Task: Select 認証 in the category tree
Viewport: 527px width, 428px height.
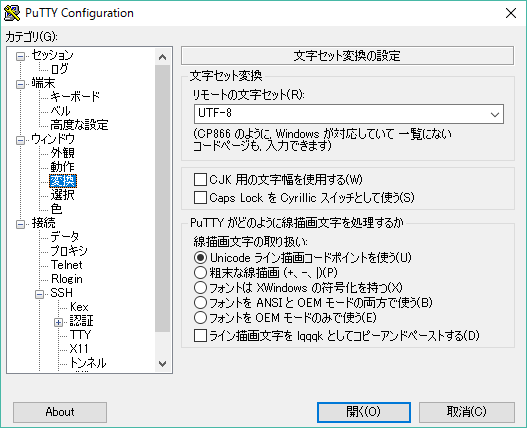Action: tap(81, 321)
